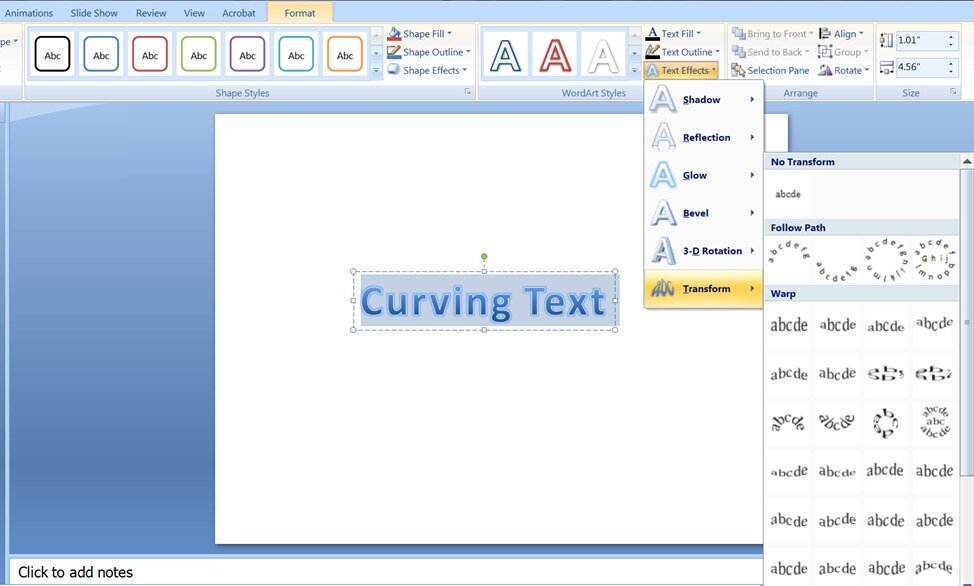Screen dimensions: 974x586
Task: Choose the orange outlined shape style preset
Action: pos(345,55)
